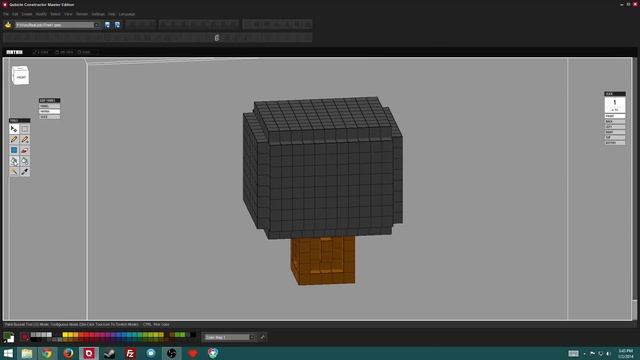Click the vertical scrollbar of the viewport
This screenshot has height=360, width=640.
tap(634, 188)
